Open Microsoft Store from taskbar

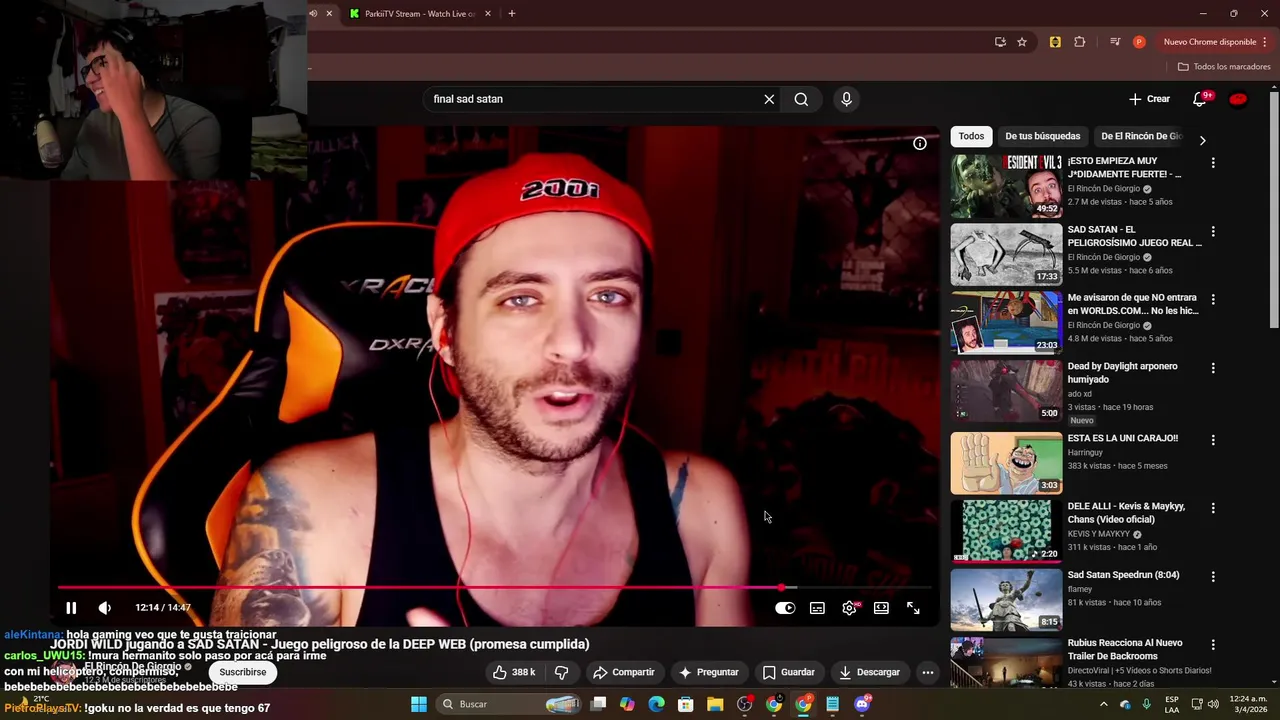tap(686, 704)
